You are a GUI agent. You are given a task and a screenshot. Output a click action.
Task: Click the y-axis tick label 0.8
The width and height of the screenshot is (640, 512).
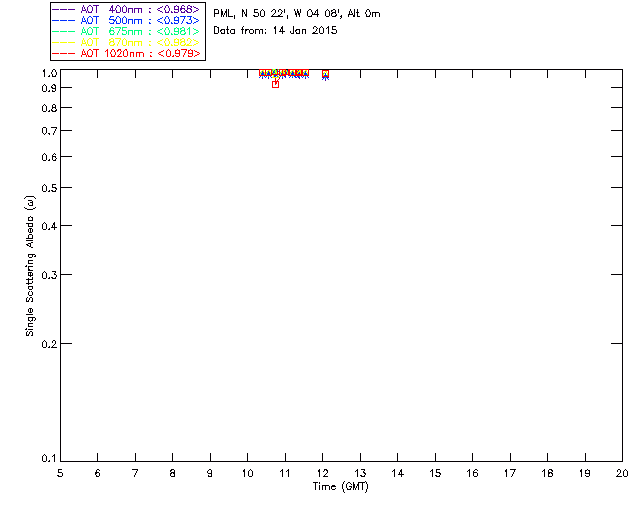point(49,108)
